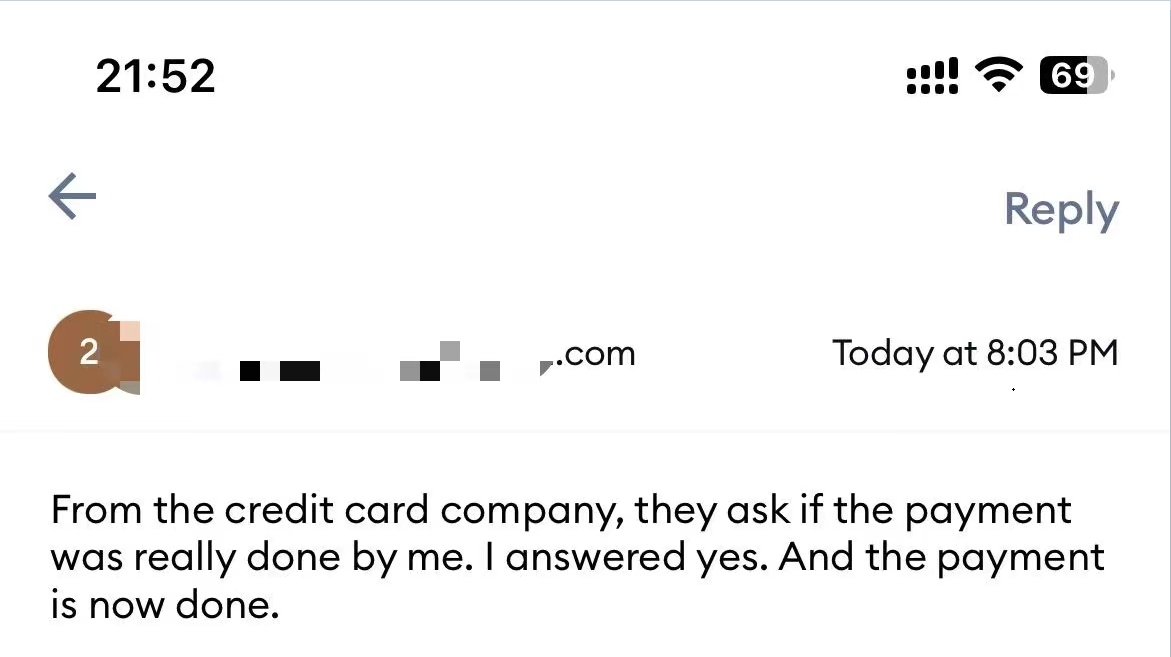Click the divider below the sender row

tap(585, 431)
